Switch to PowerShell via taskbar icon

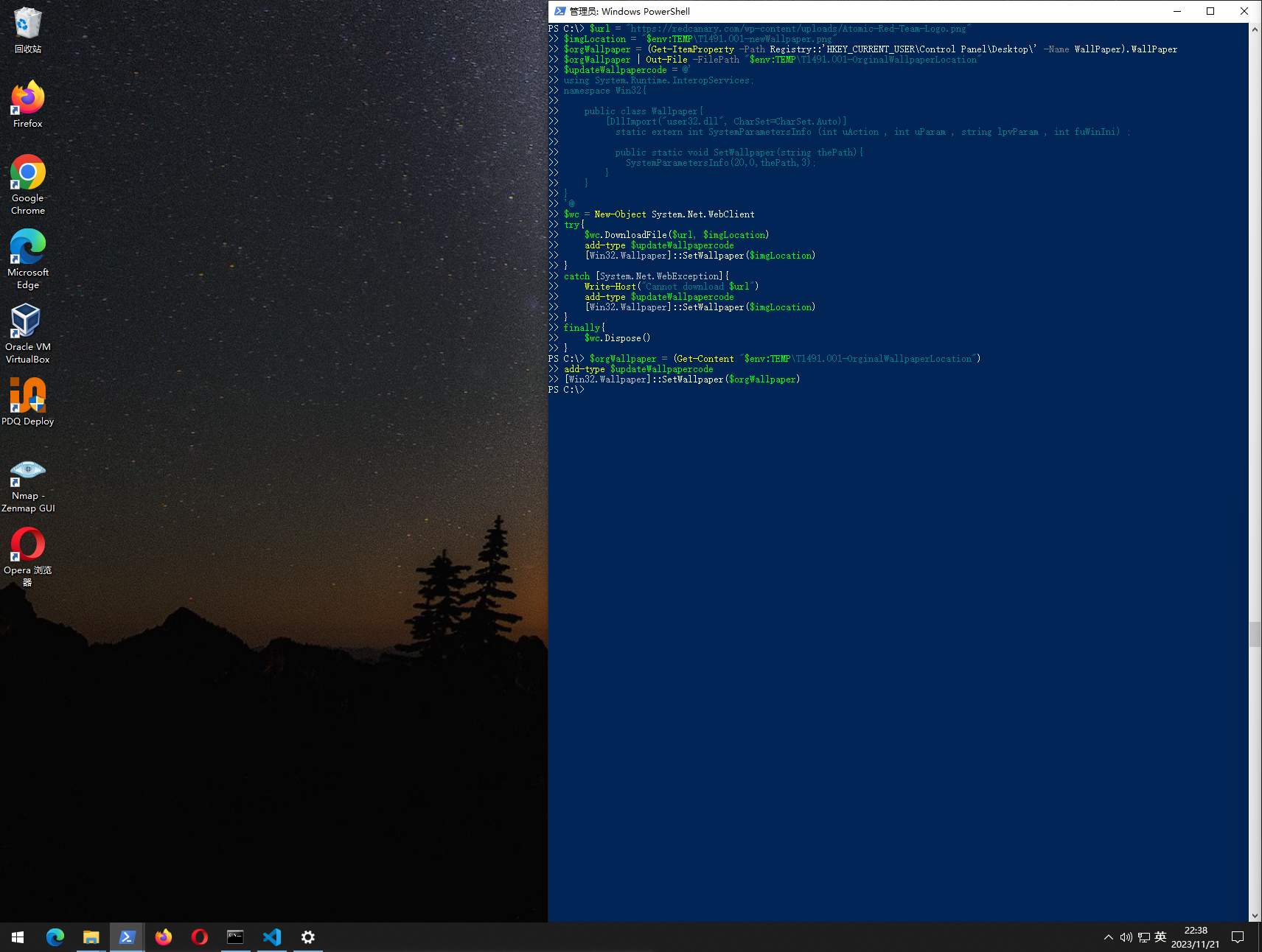[127, 937]
